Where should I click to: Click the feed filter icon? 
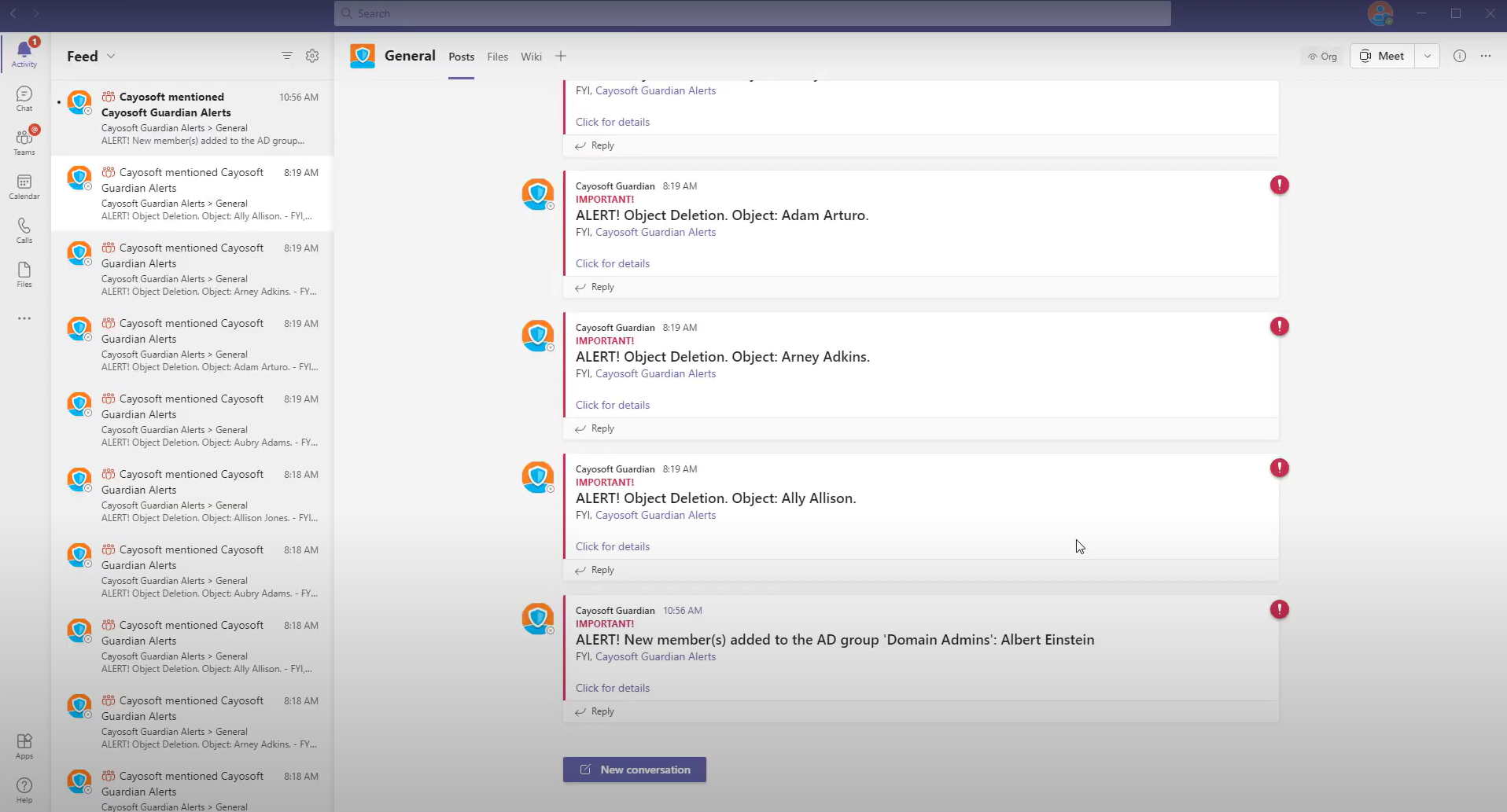[287, 56]
